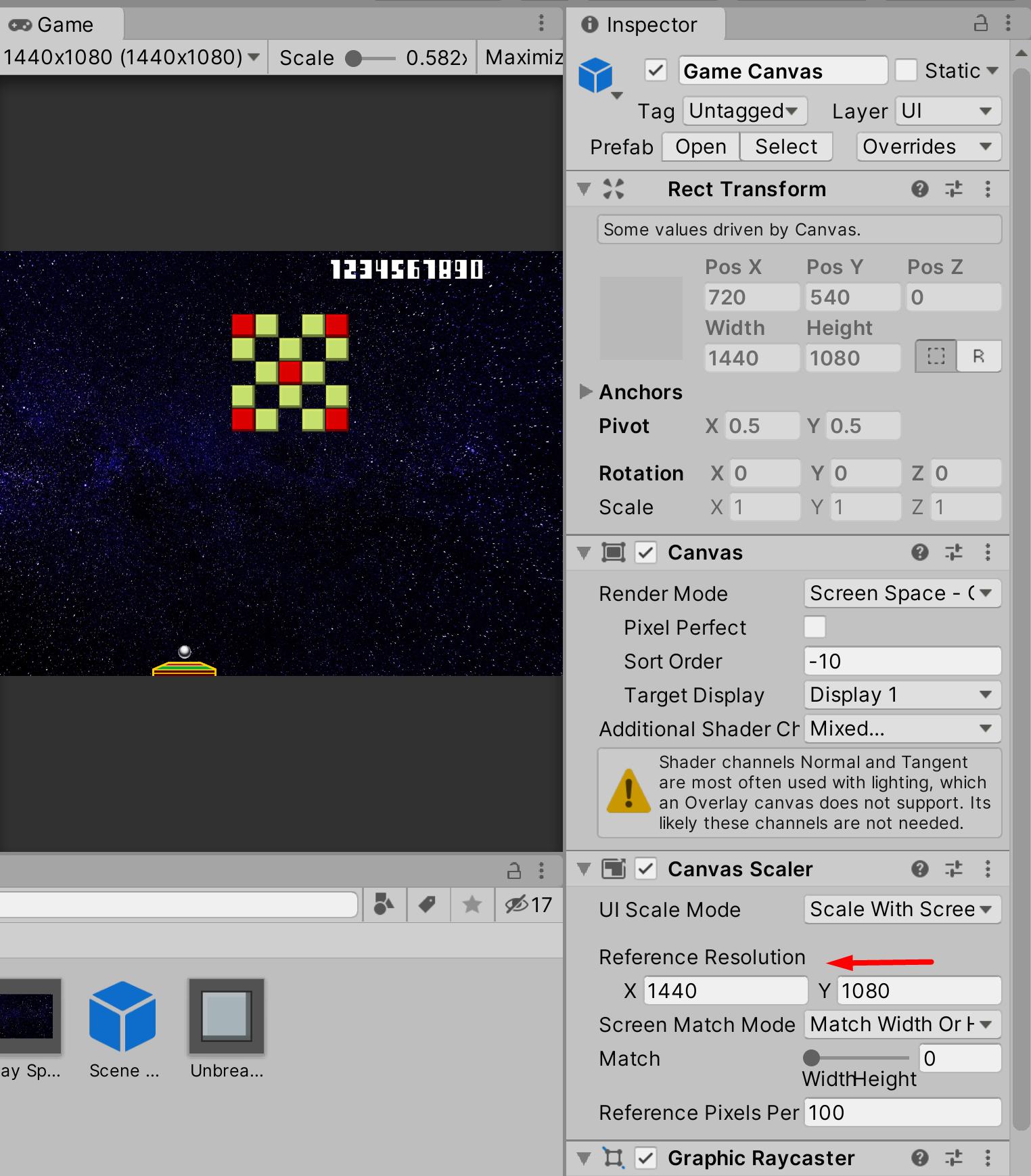Expand the Anchors section
Image resolution: width=1031 pixels, height=1176 pixels.
(x=586, y=392)
